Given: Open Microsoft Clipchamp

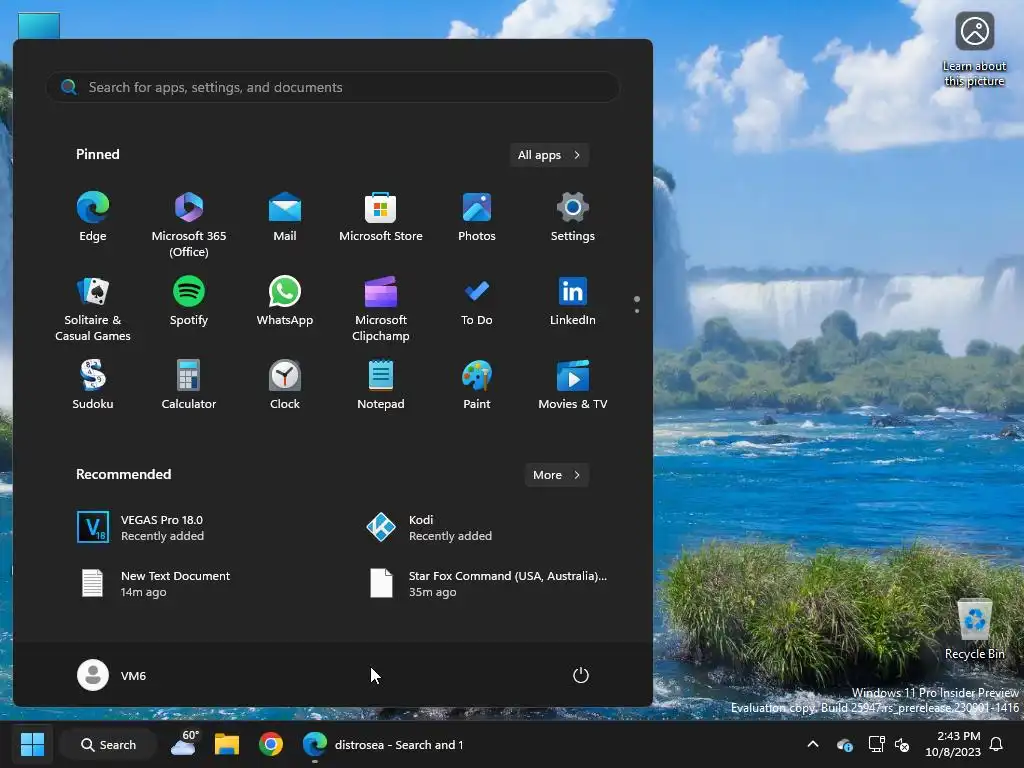Looking at the screenshot, I should pos(381,308).
